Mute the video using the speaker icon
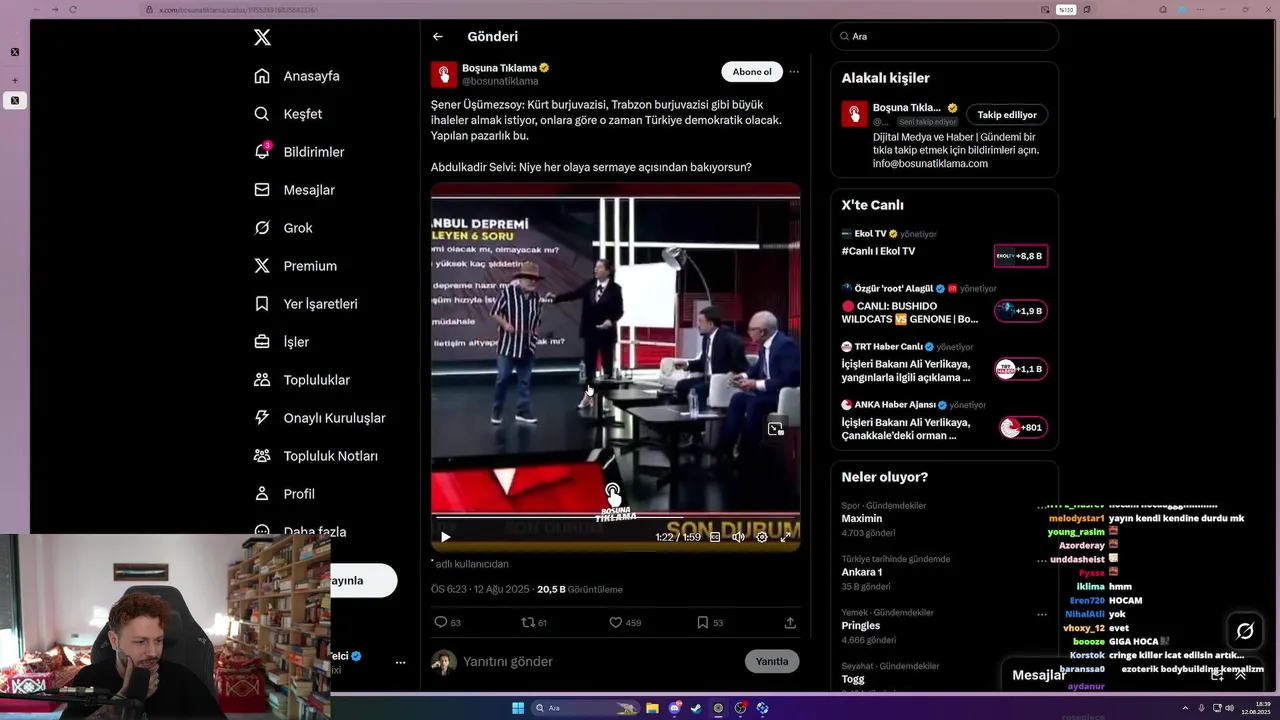The height and width of the screenshot is (720, 1280). [738, 537]
